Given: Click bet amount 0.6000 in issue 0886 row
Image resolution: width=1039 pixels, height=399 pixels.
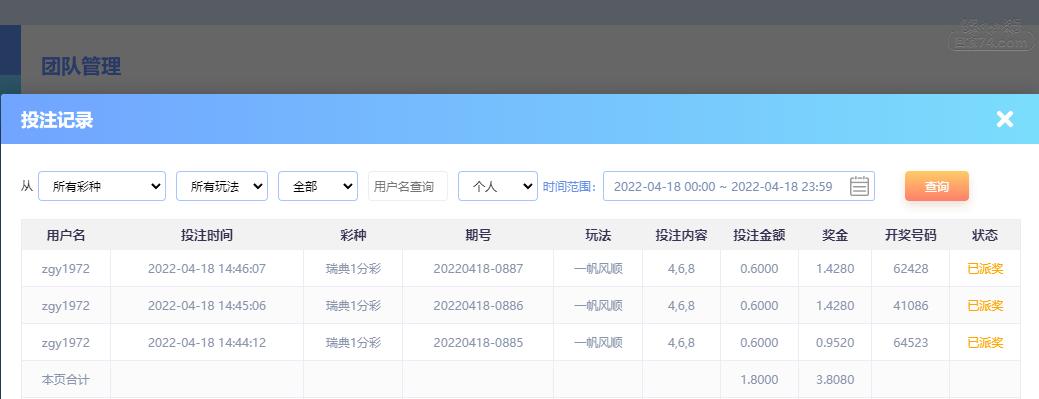Looking at the screenshot, I should click(759, 306).
